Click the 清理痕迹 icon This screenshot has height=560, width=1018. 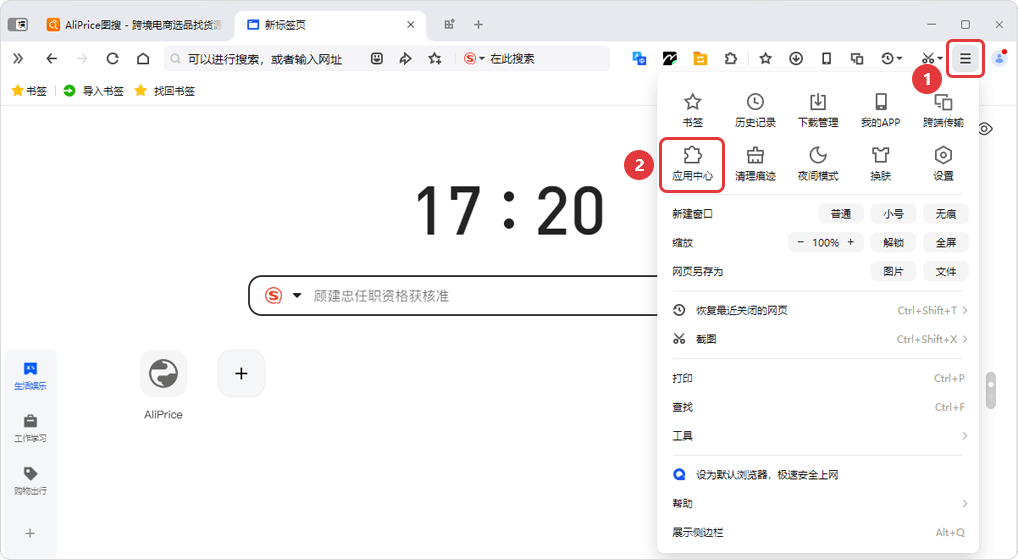point(755,164)
